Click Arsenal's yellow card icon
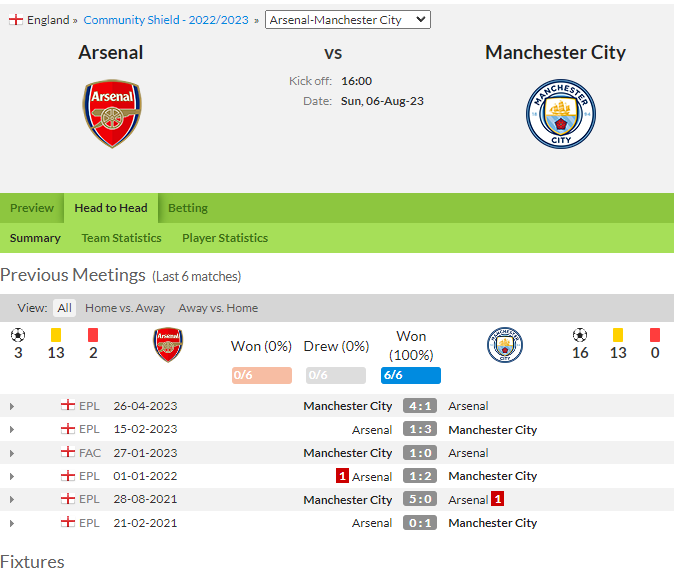This screenshot has width=676, height=570. coord(56,335)
